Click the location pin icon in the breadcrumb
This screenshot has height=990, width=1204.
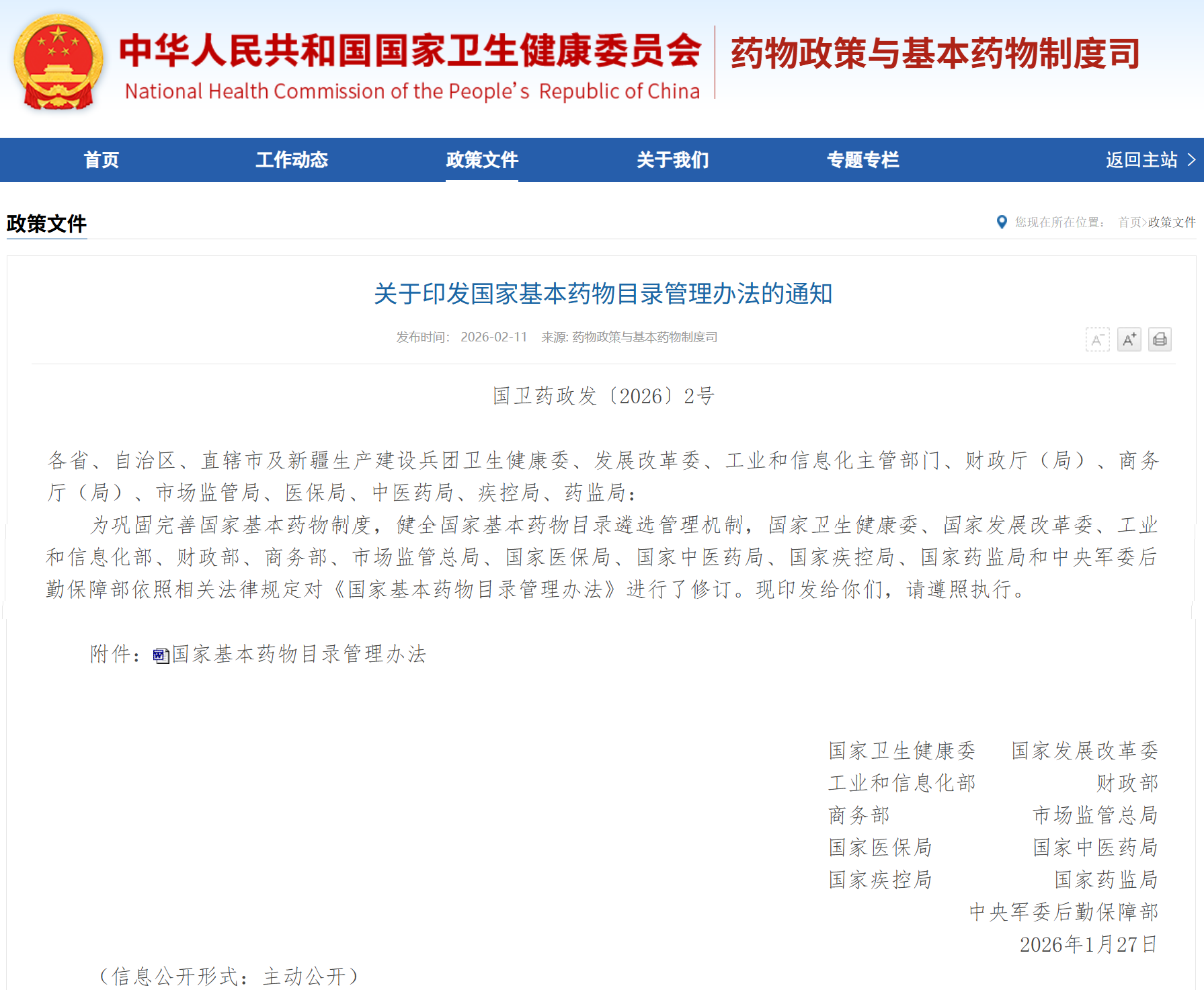[1001, 222]
